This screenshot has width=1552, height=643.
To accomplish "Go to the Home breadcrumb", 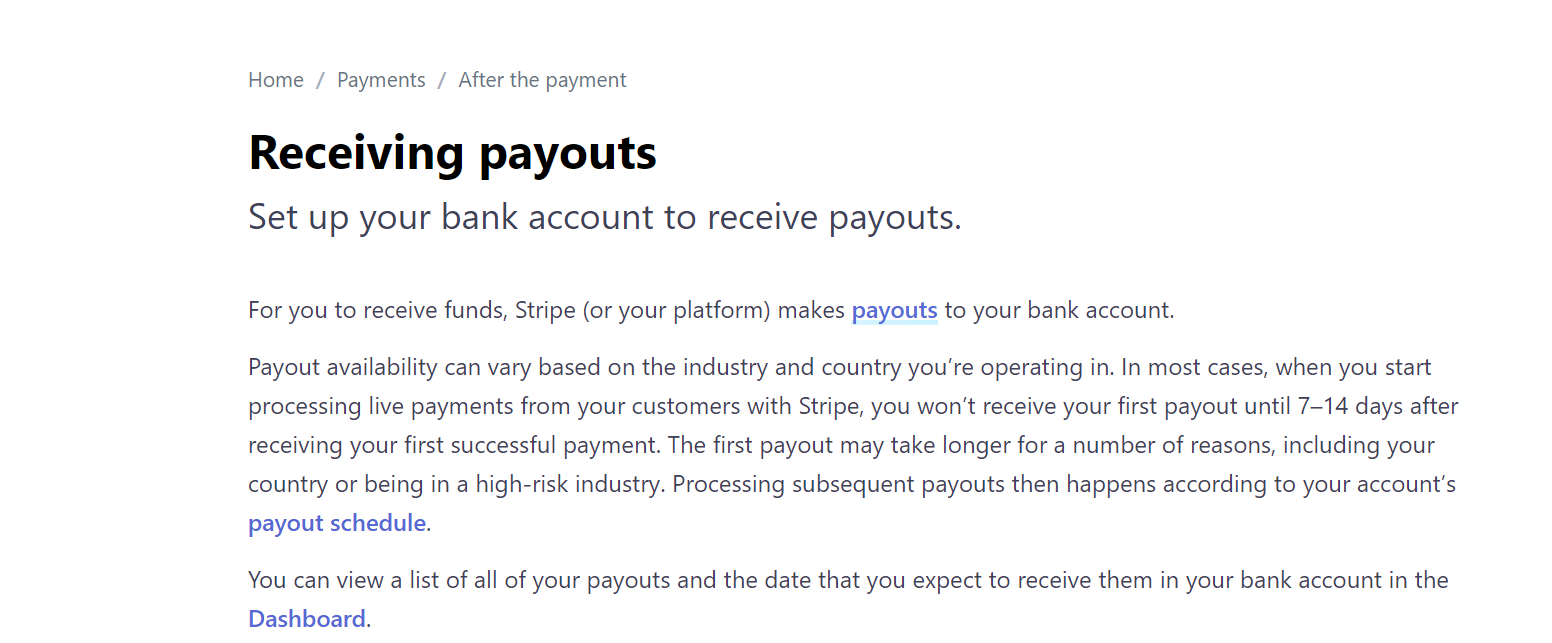I will (276, 80).
